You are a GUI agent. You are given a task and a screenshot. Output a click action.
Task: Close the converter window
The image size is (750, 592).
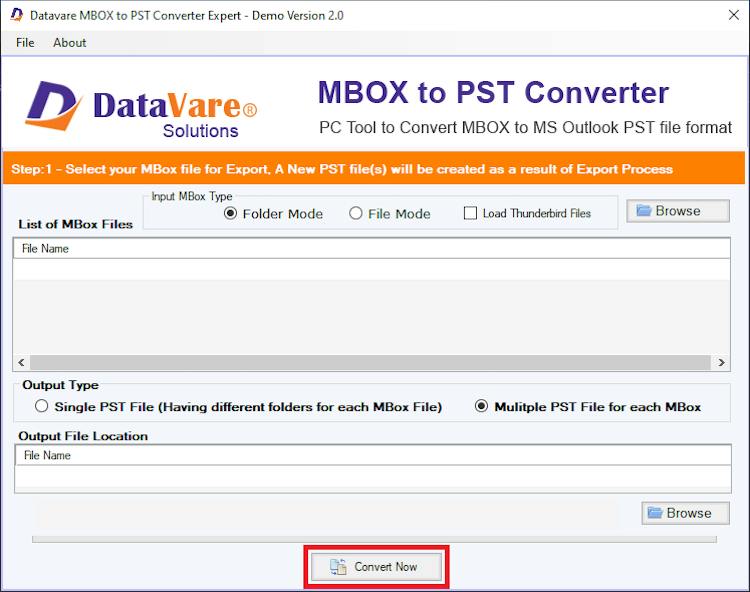point(734,15)
